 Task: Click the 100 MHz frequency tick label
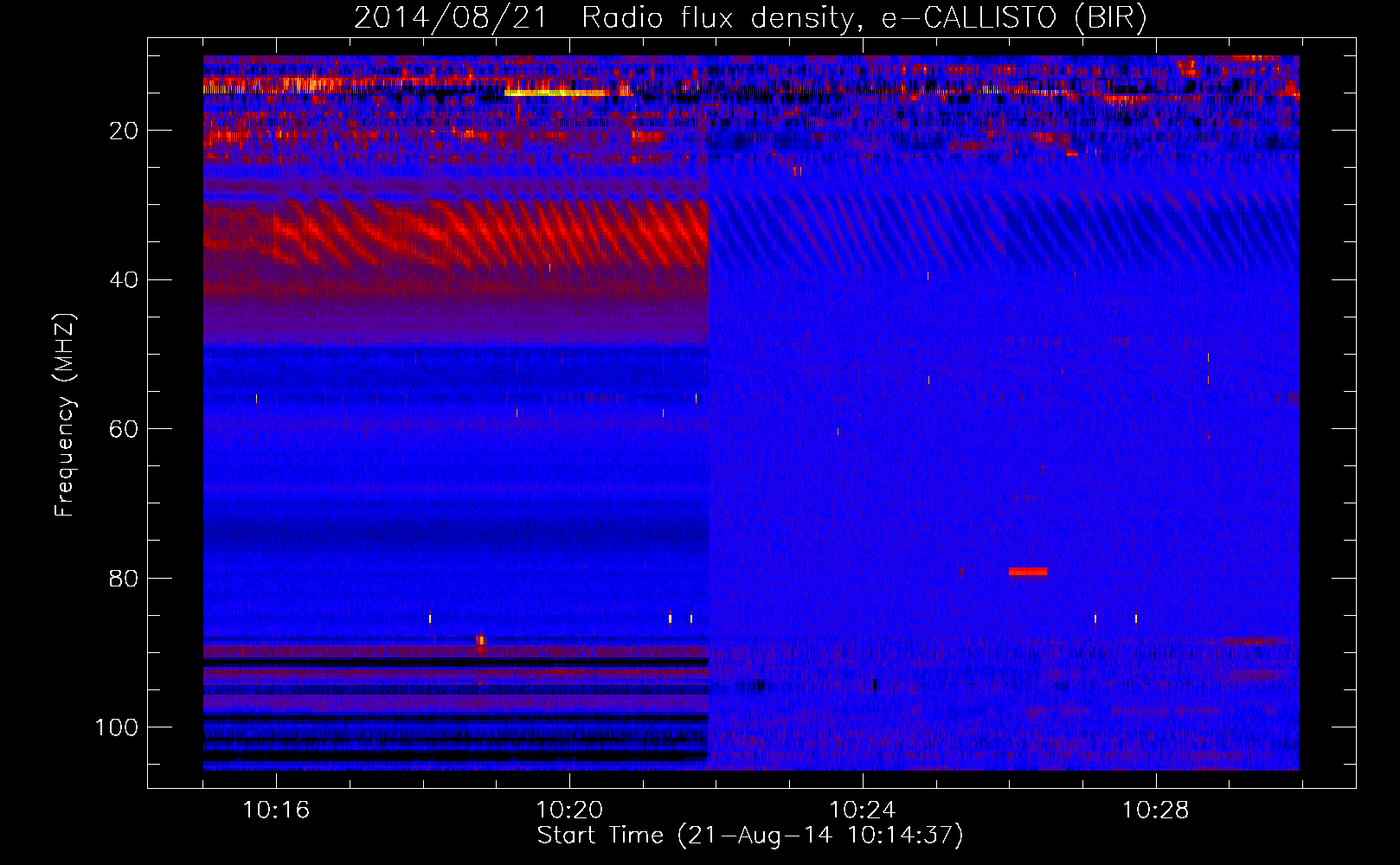pyautogui.click(x=117, y=727)
